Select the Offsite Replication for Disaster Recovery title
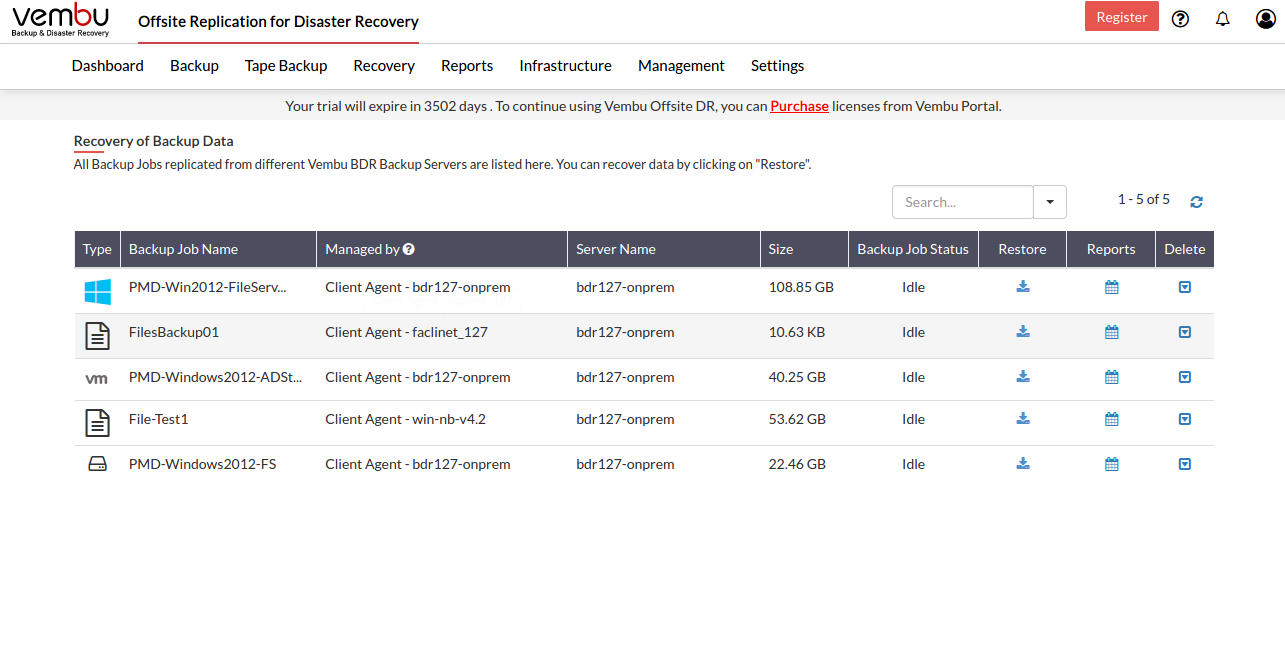 pos(278,22)
